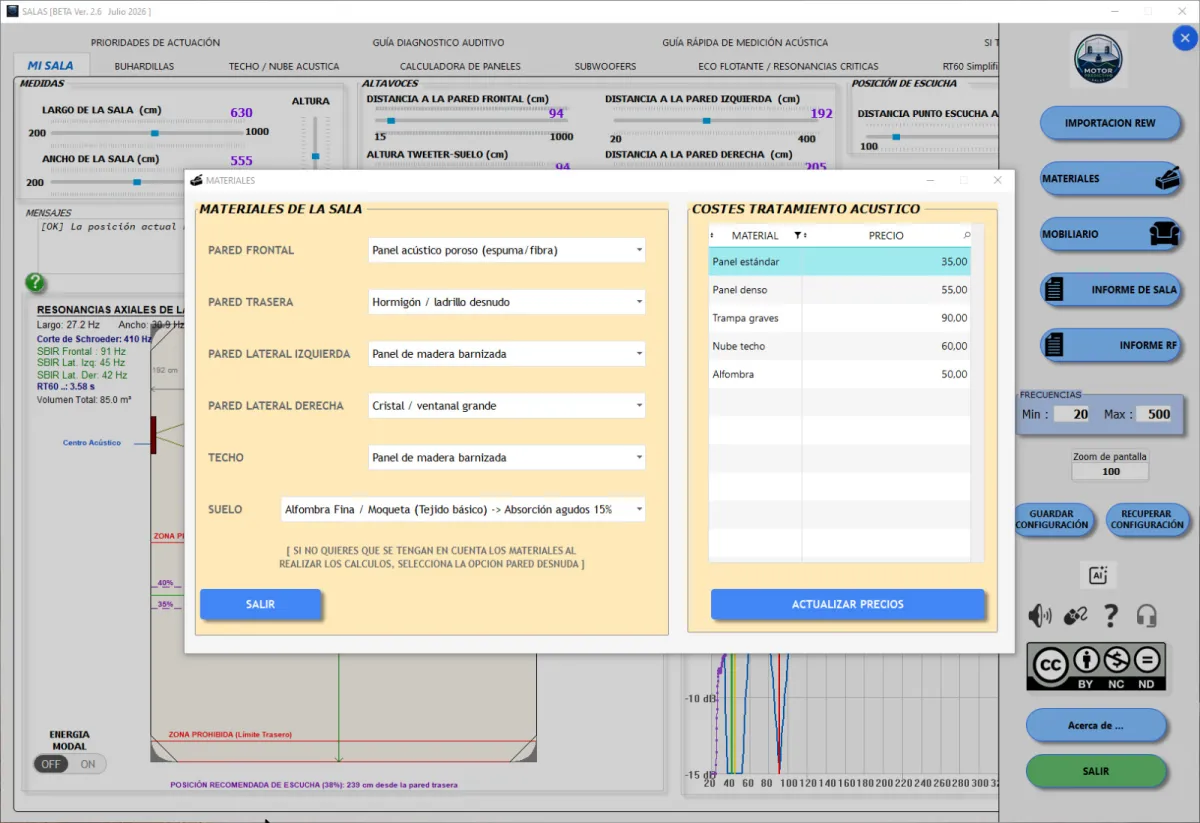Open help with the question mark icon
1200x823 pixels.
tap(1111, 616)
